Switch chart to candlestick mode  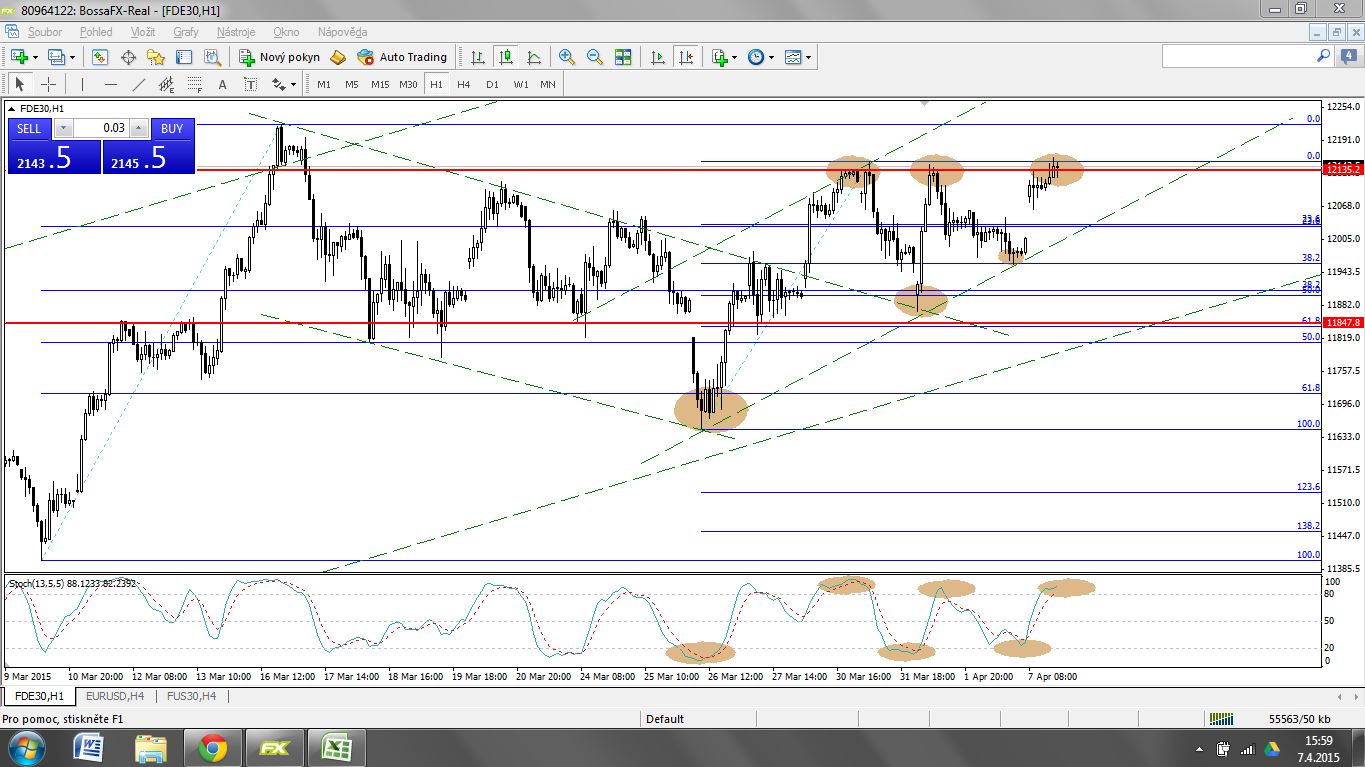[506, 57]
